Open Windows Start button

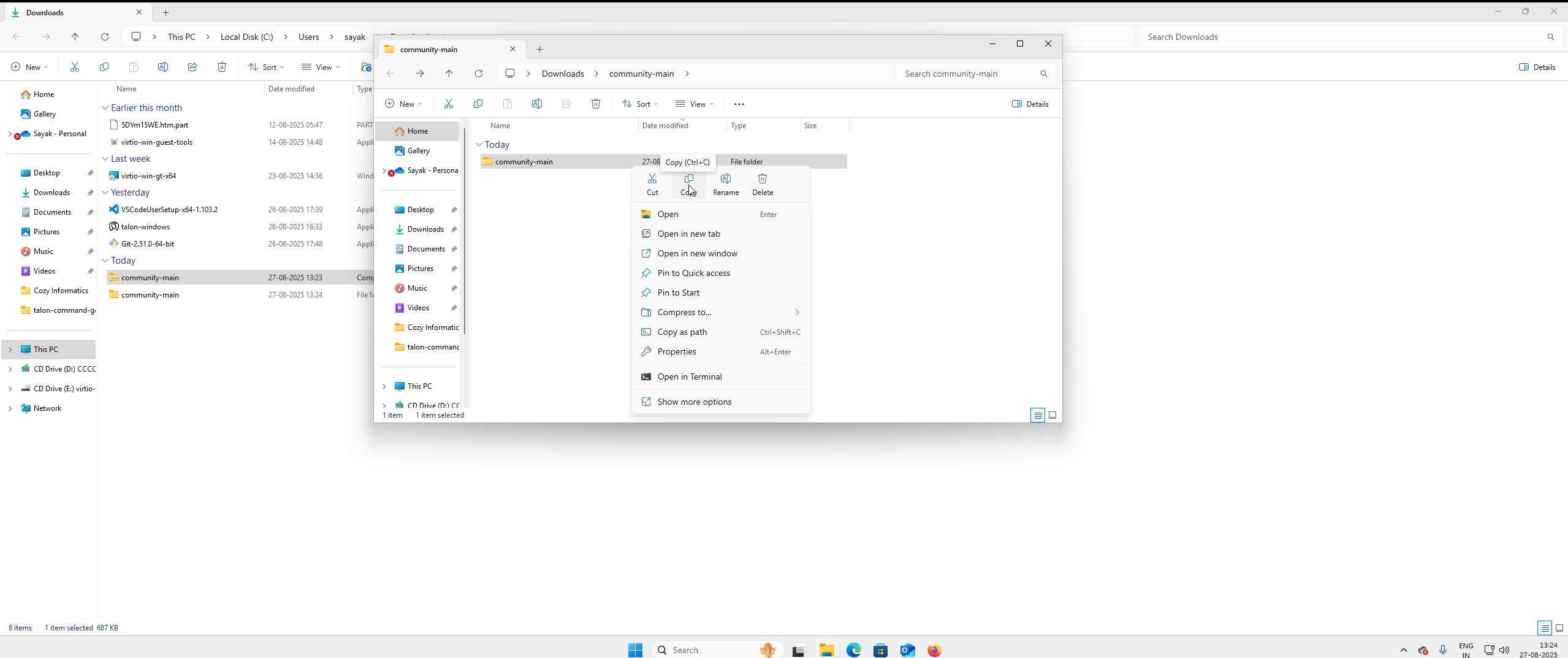(x=635, y=650)
